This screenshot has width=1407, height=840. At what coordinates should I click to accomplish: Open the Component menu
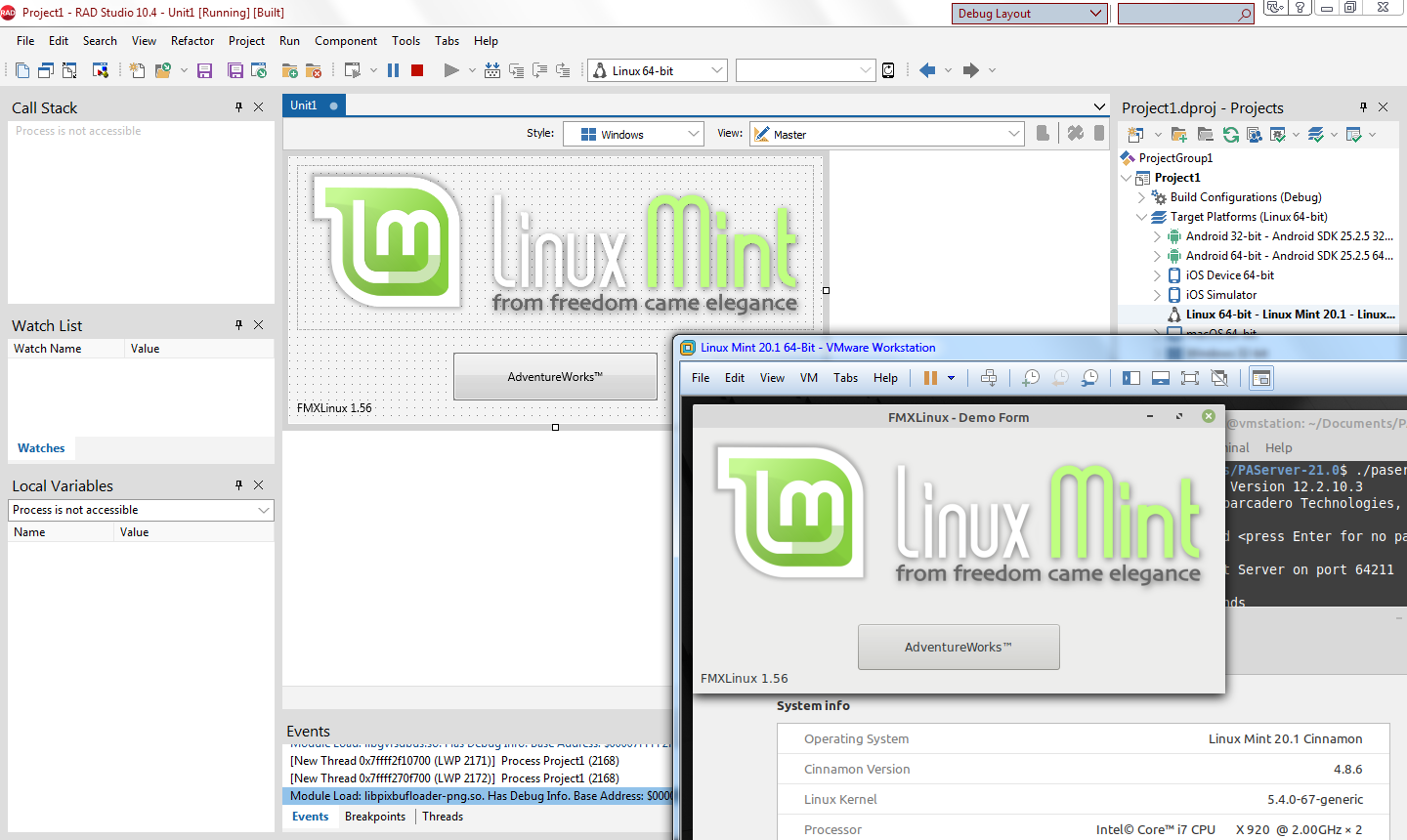[346, 41]
